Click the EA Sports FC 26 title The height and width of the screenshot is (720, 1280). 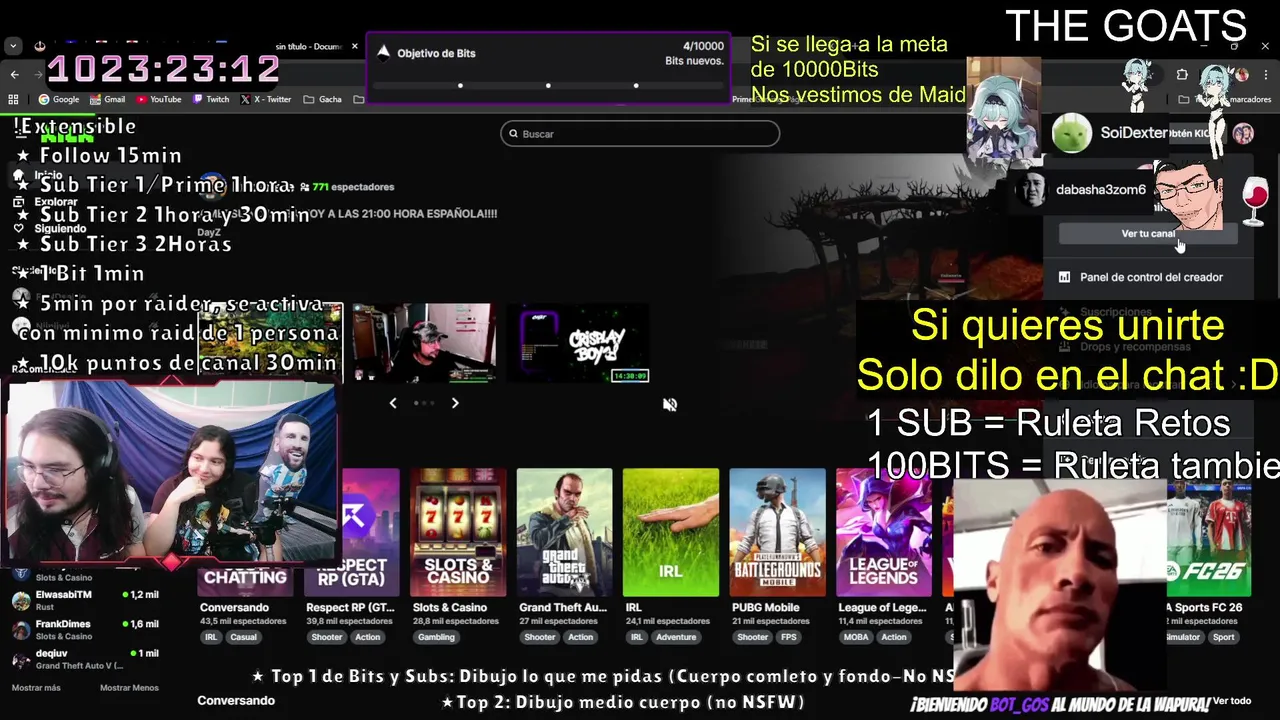[1204, 607]
